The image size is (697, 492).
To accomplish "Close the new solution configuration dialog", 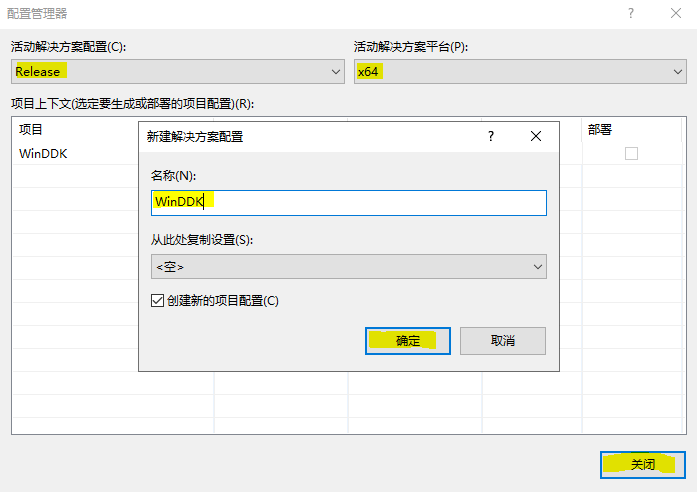I will [536, 136].
